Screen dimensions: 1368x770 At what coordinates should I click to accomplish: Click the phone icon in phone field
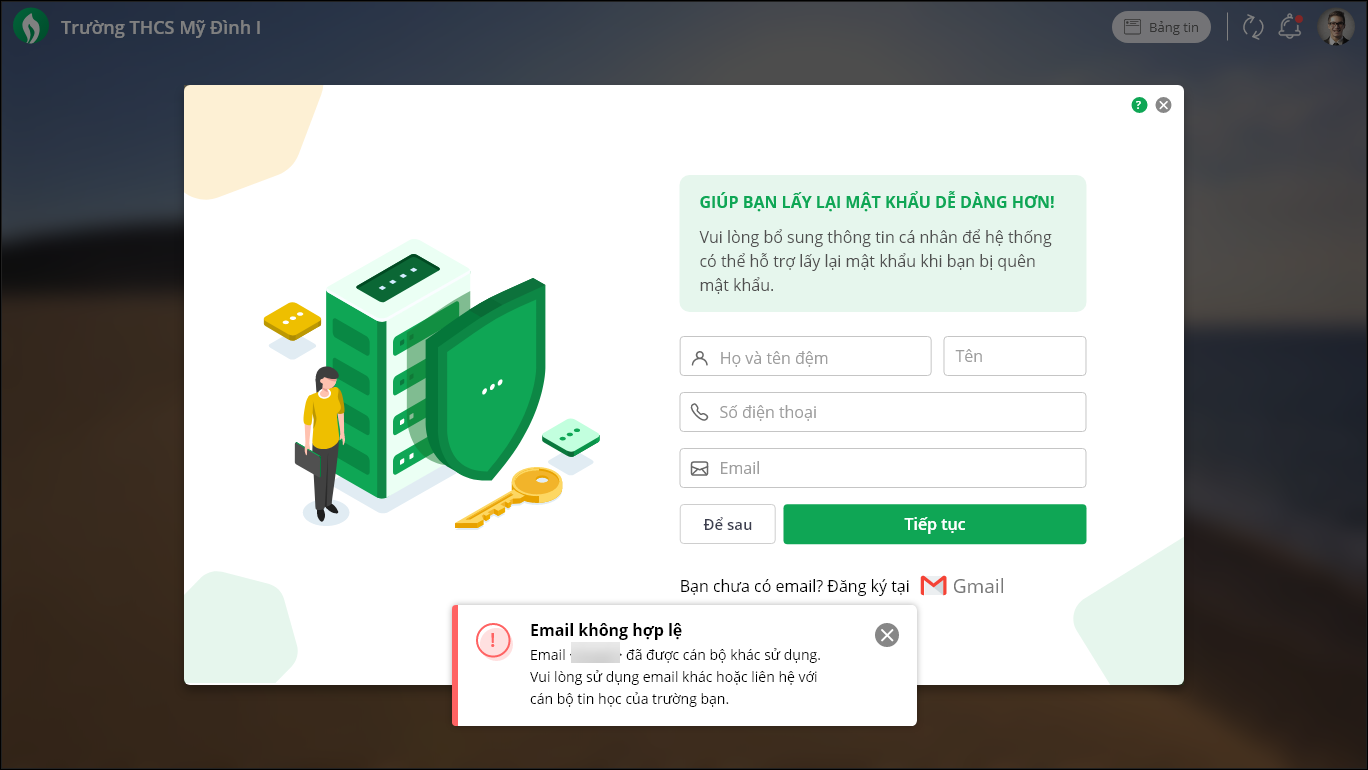[x=699, y=412]
